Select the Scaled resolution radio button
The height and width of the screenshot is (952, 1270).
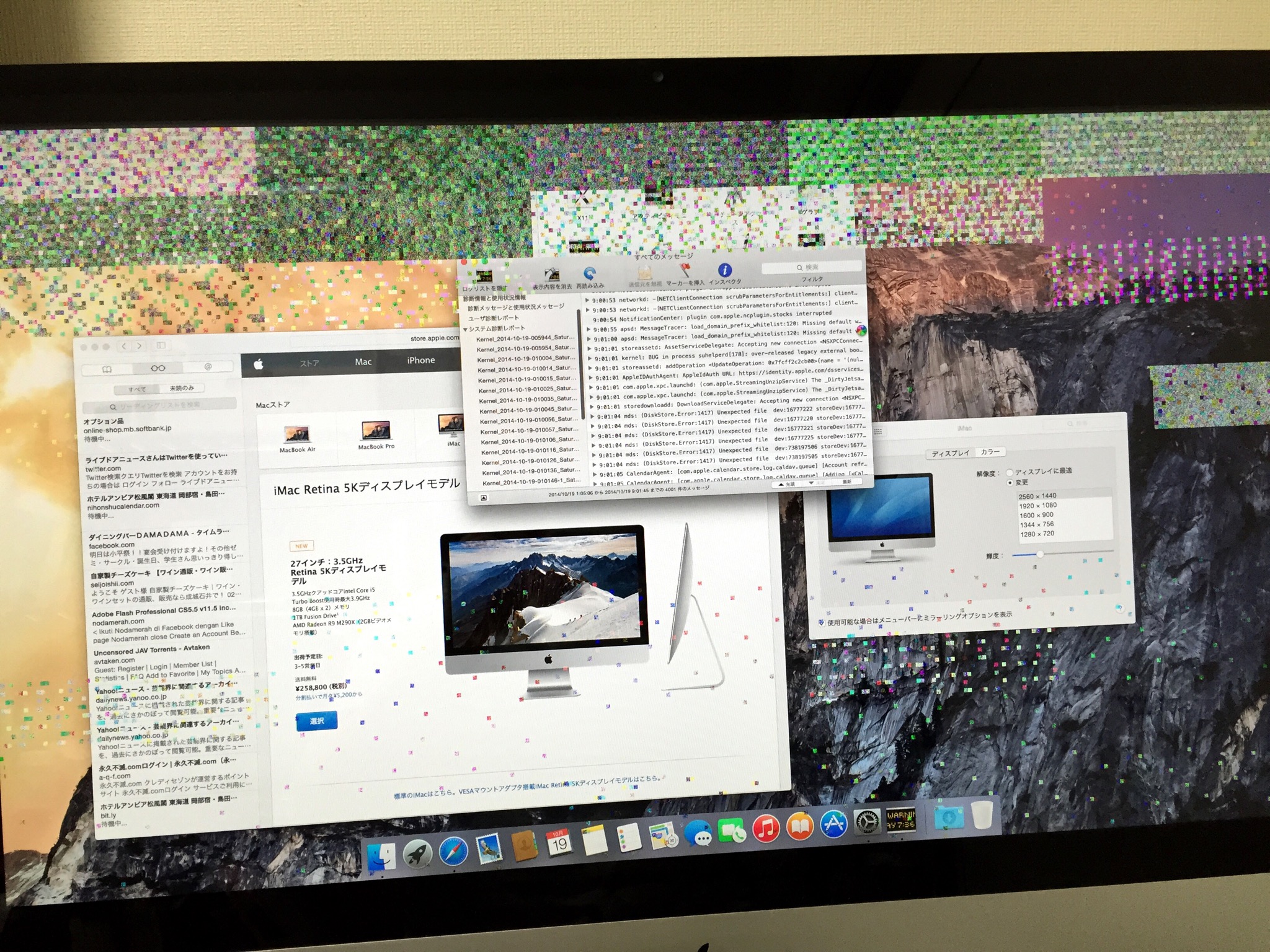[x=1010, y=482]
